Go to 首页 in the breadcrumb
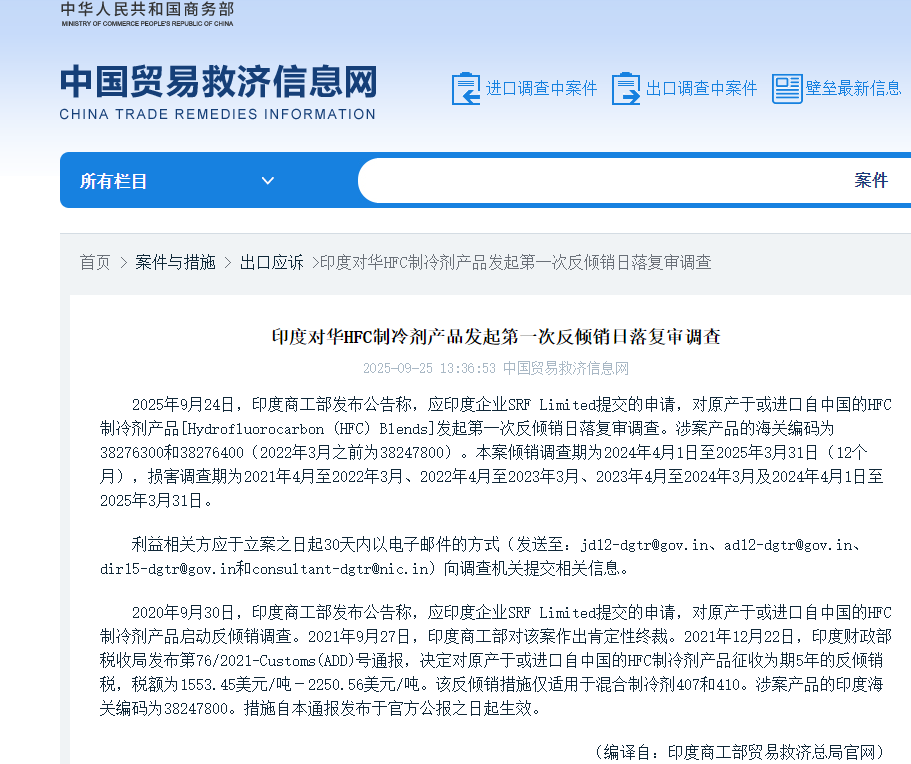The width and height of the screenshot is (911, 764). tap(95, 262)
